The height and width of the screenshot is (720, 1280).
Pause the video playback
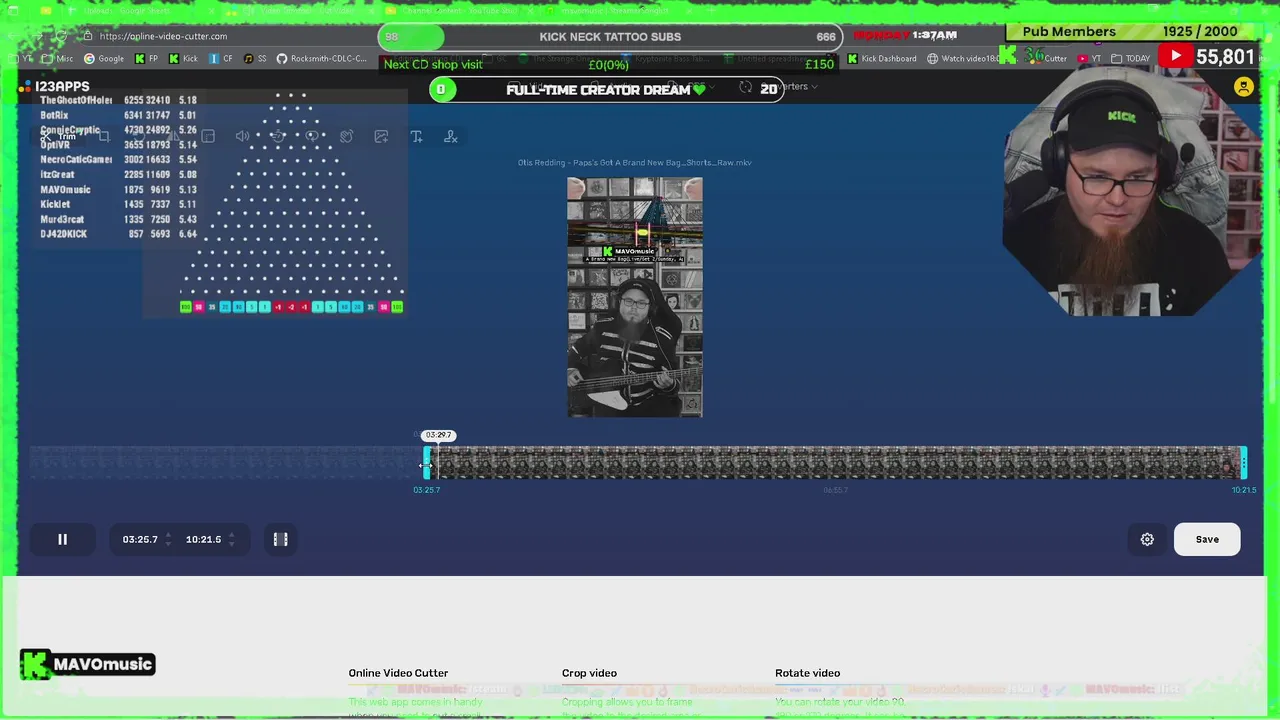pyautogui.click(x=62, y=539)
